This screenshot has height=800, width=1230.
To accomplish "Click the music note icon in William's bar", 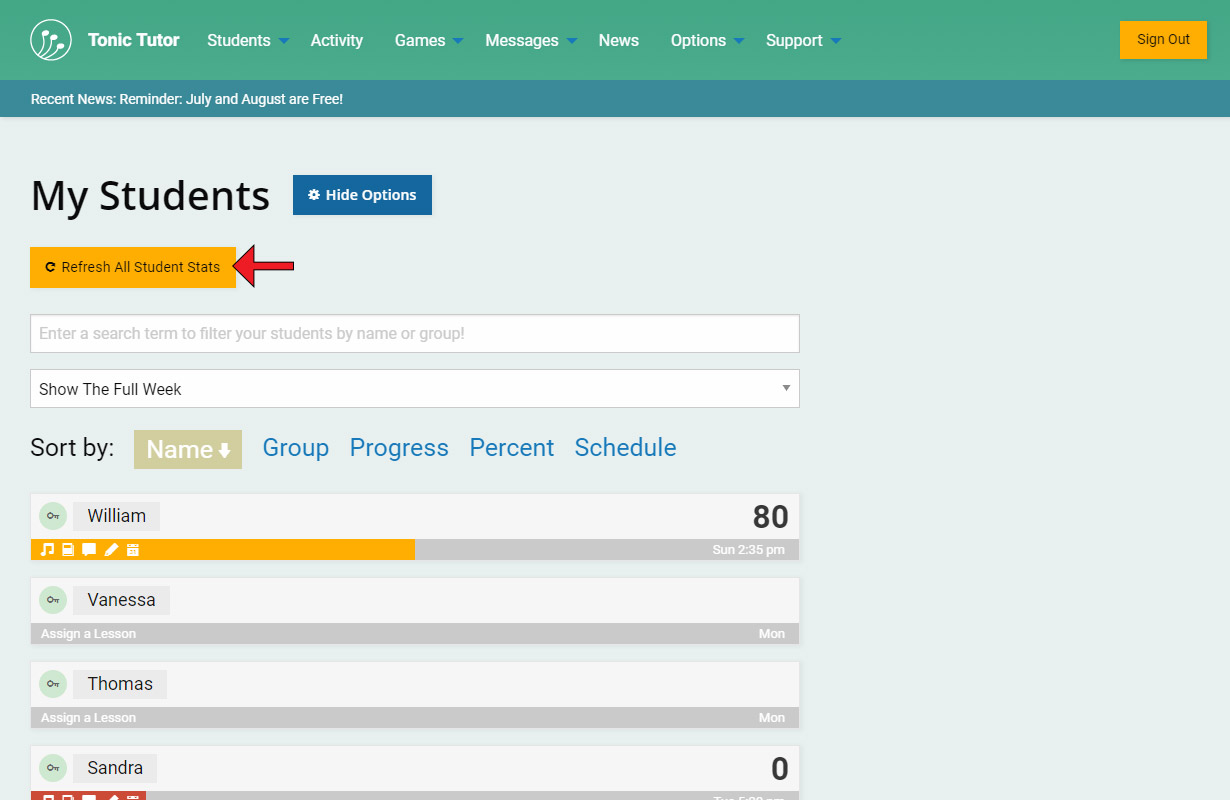I will pyautogui.click(x=47, y=550).
